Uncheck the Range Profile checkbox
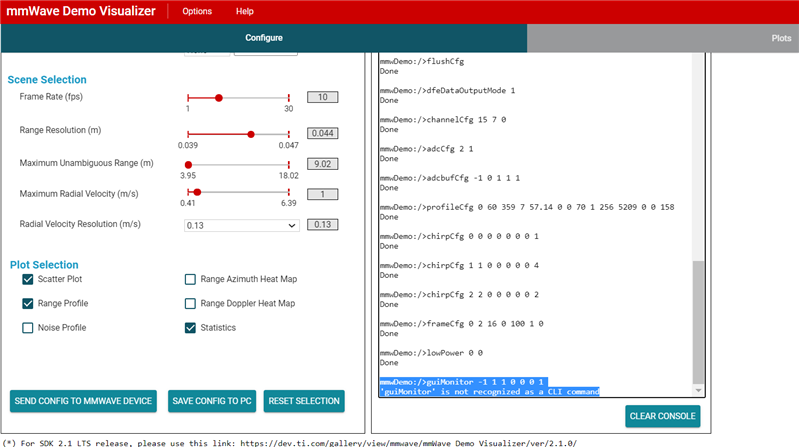Screen dimensions: 799x447 point(28,304)
